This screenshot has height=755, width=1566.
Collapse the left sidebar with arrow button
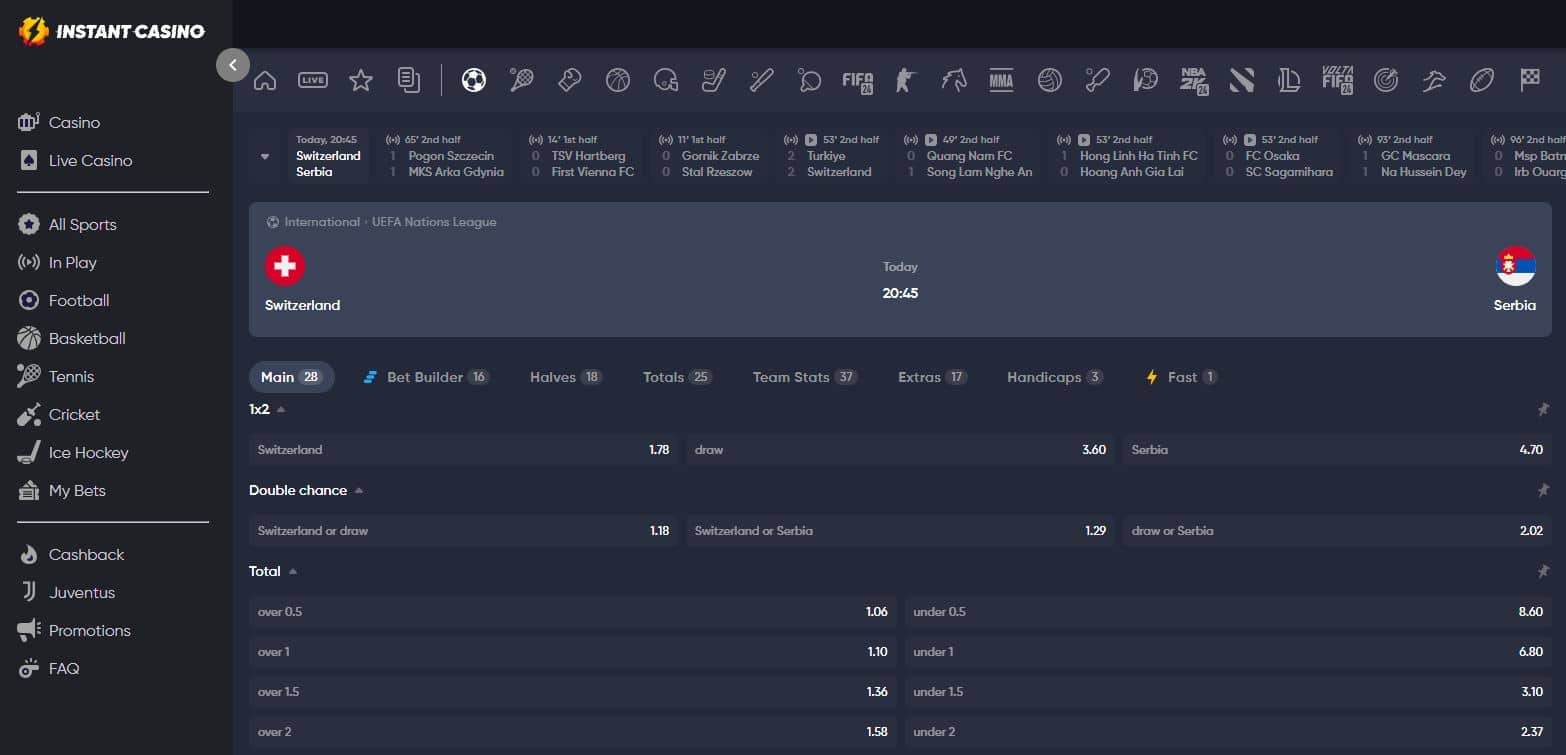point(233,65)
